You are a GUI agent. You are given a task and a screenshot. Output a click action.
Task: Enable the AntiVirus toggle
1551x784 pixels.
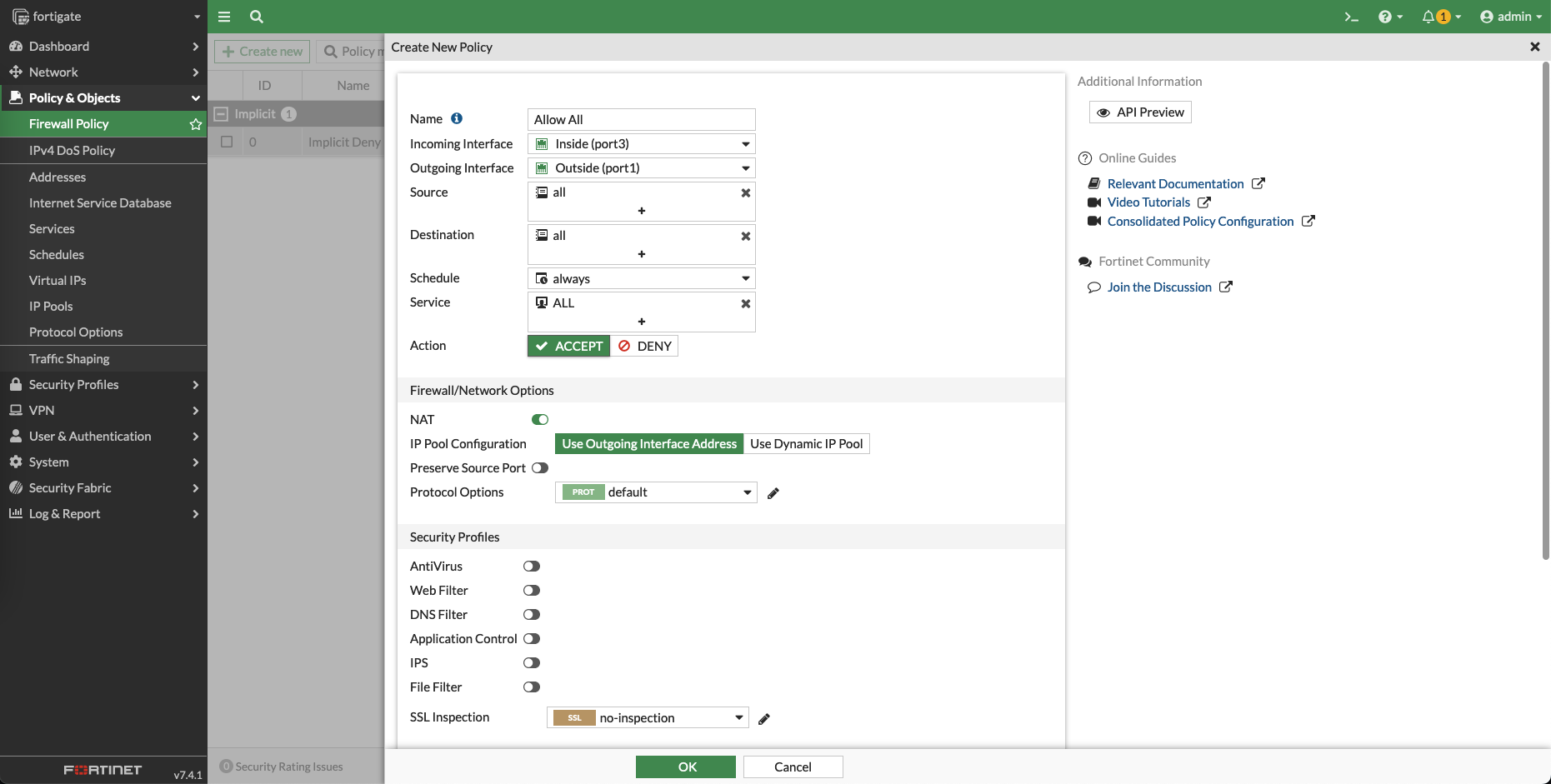coord(532,567)
